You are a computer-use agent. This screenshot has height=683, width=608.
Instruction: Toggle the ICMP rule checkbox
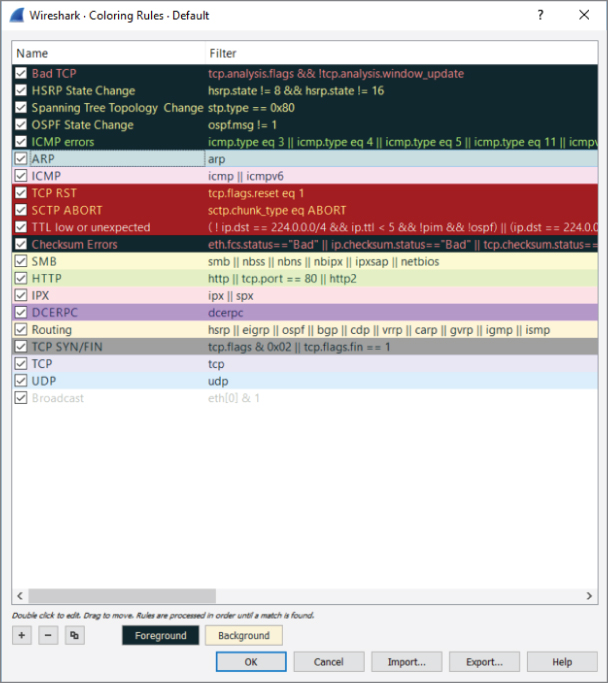tap(21, 176)
